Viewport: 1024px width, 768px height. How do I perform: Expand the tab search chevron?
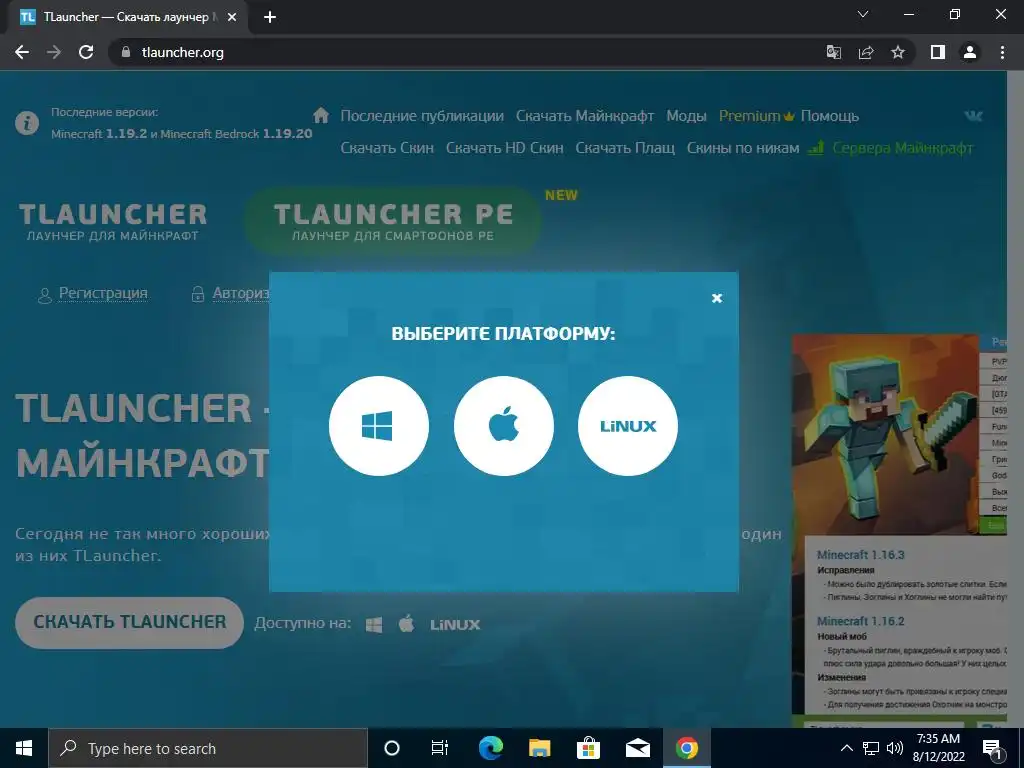[863, 14]
